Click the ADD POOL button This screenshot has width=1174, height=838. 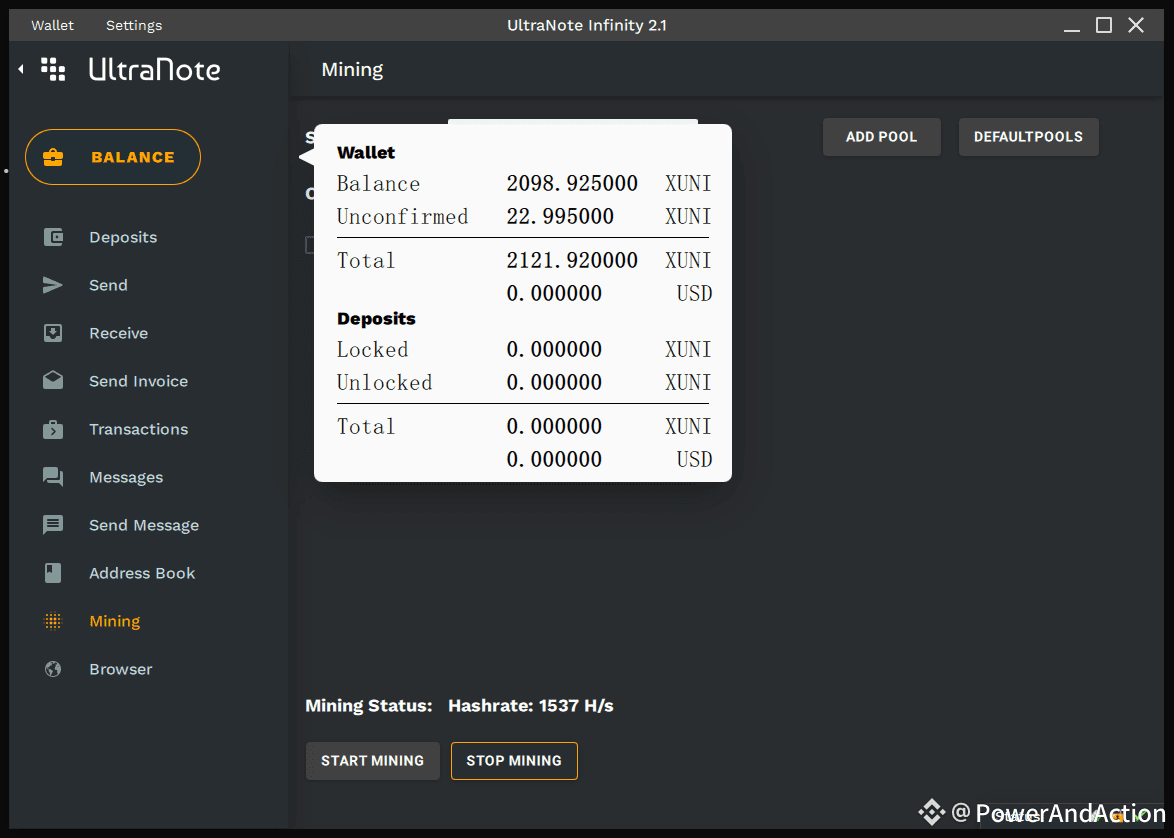click(881, 137)
